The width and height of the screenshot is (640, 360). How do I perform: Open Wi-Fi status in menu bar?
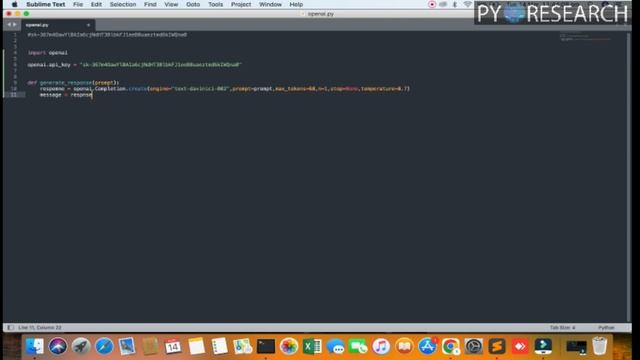click(467, 4)
